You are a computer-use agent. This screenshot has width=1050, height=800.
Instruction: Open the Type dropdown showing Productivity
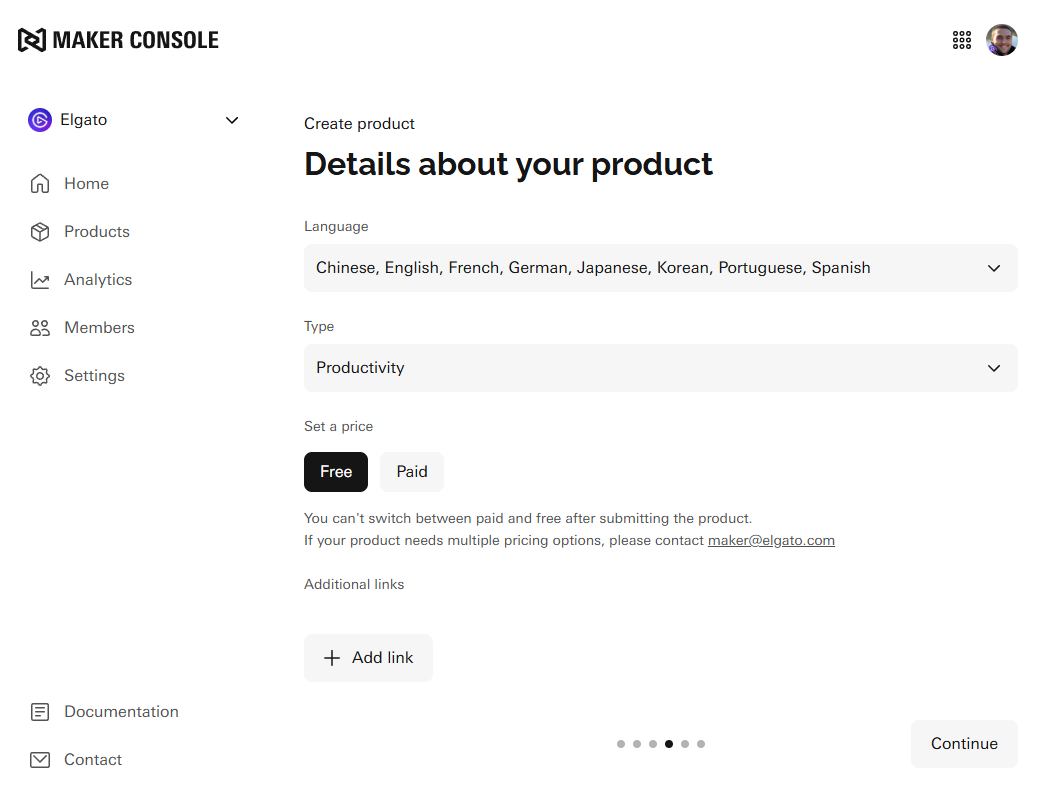pyautogui.click(x=660, y=368)
